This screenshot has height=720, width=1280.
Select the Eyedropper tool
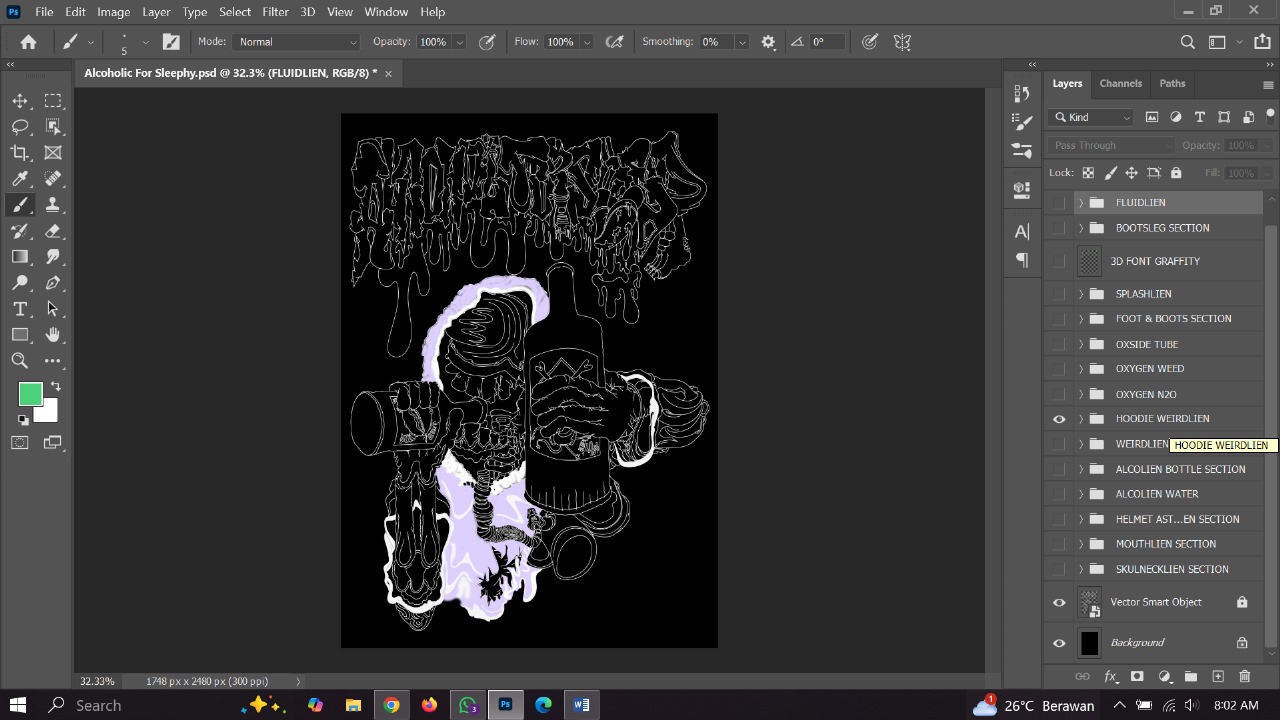[20, 179]
